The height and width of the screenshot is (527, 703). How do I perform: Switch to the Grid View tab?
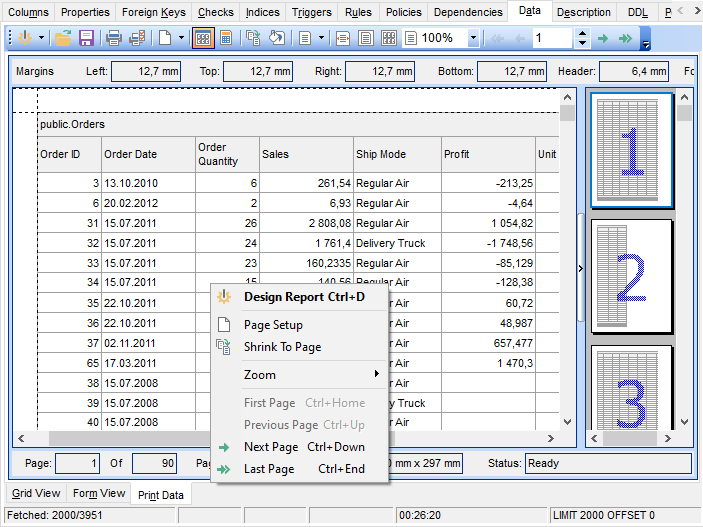35,493
